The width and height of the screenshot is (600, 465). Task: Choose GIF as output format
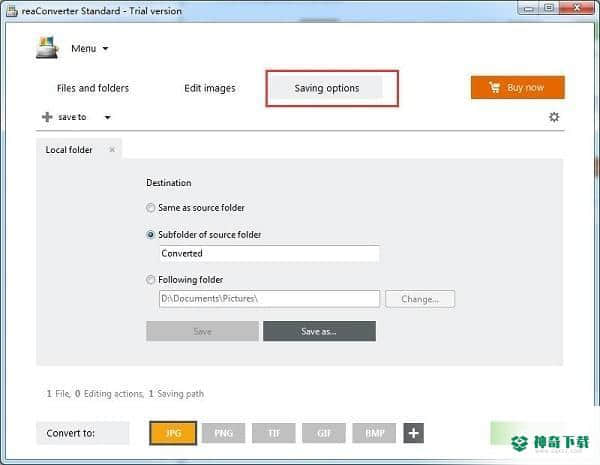pyautogui.click(x=324, y=433)
